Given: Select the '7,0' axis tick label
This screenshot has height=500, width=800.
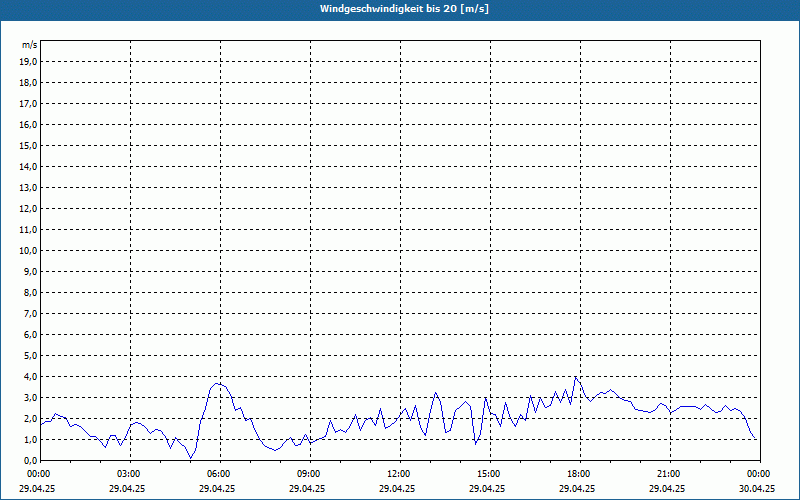Looking at the screenshot, I should click(x=32, y=313).
